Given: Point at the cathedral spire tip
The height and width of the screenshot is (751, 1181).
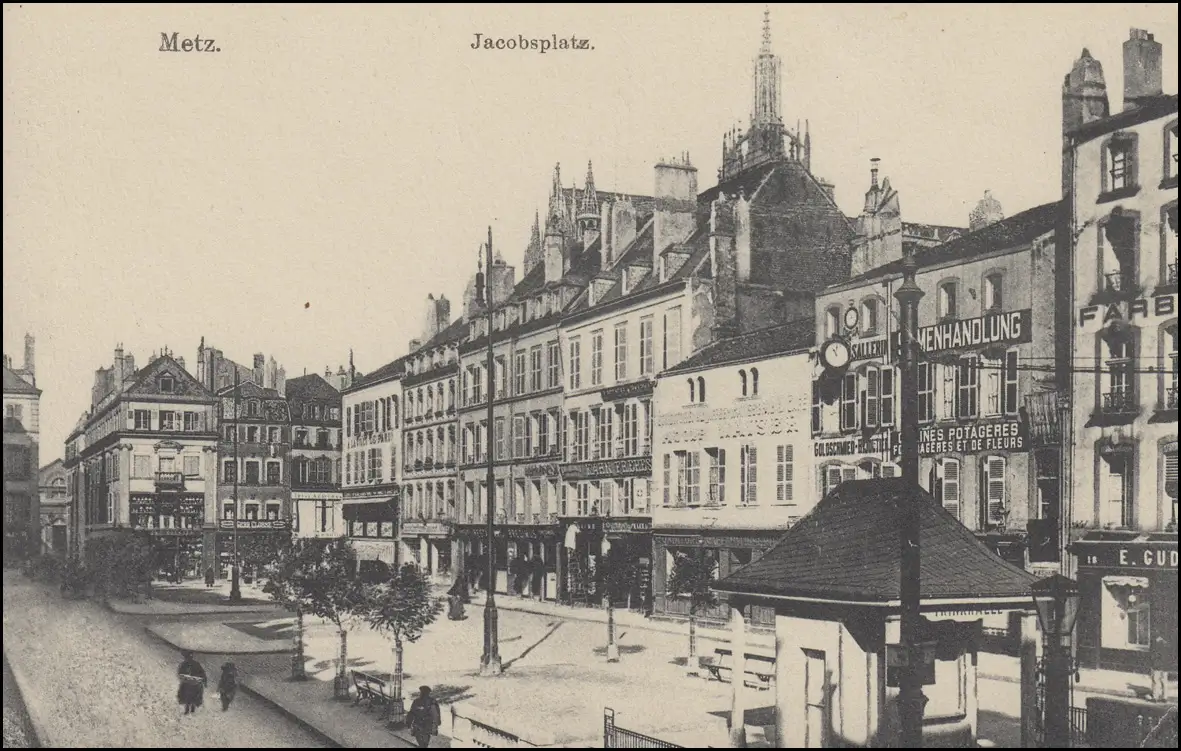Looking at the screenshot, I should 767,22.
